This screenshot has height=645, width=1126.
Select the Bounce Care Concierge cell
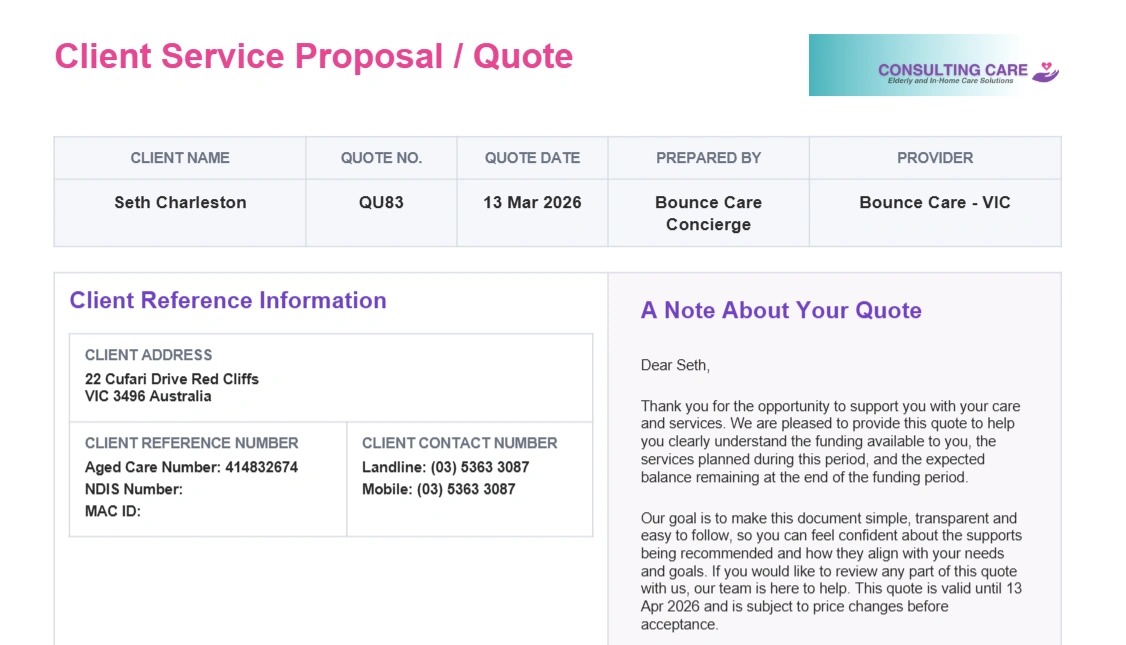[x=708, y=213]
